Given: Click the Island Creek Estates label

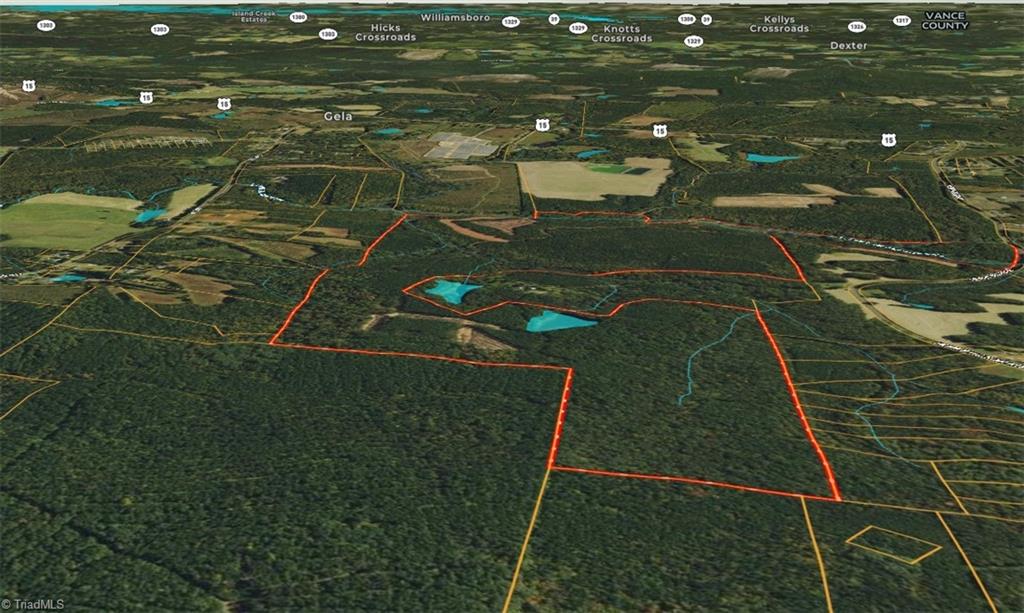Looking at the screenshot, I should point(250,17).
